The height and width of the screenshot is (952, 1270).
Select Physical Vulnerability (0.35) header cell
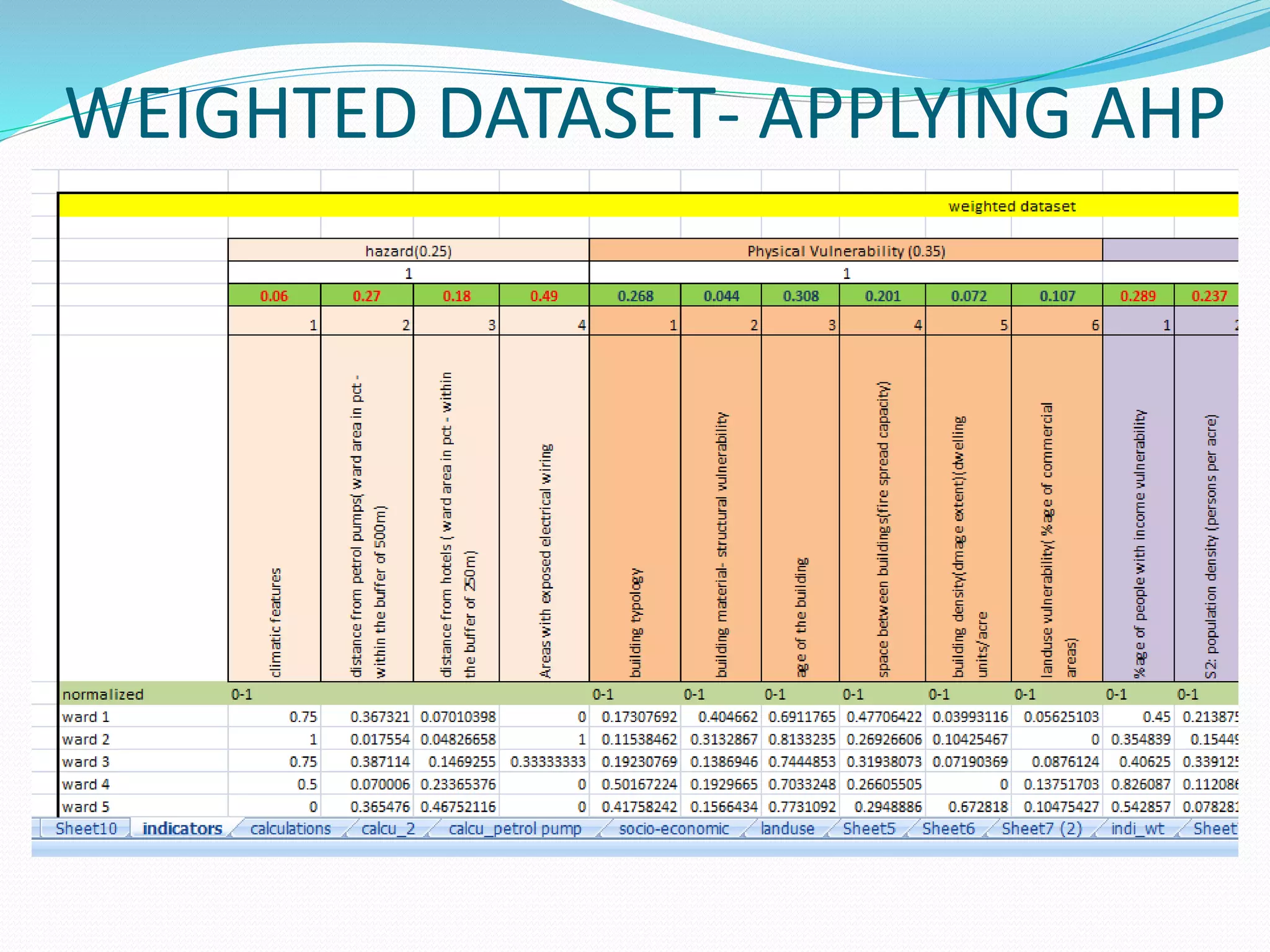846,250
